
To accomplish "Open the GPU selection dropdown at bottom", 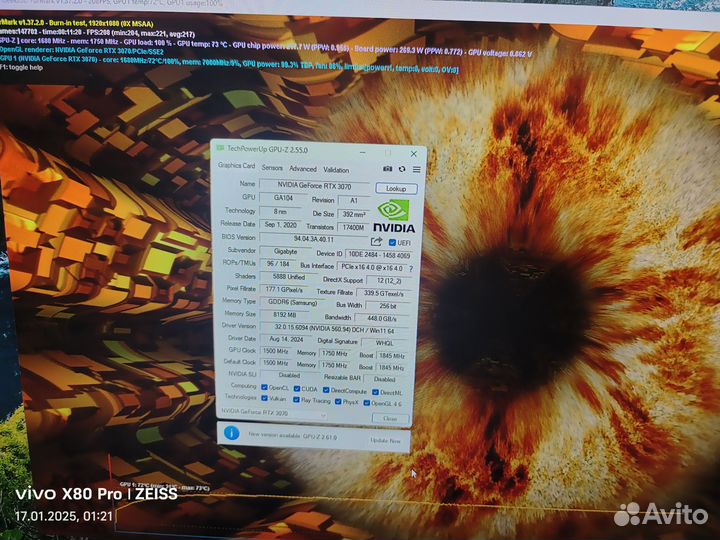I will [274, 413].
